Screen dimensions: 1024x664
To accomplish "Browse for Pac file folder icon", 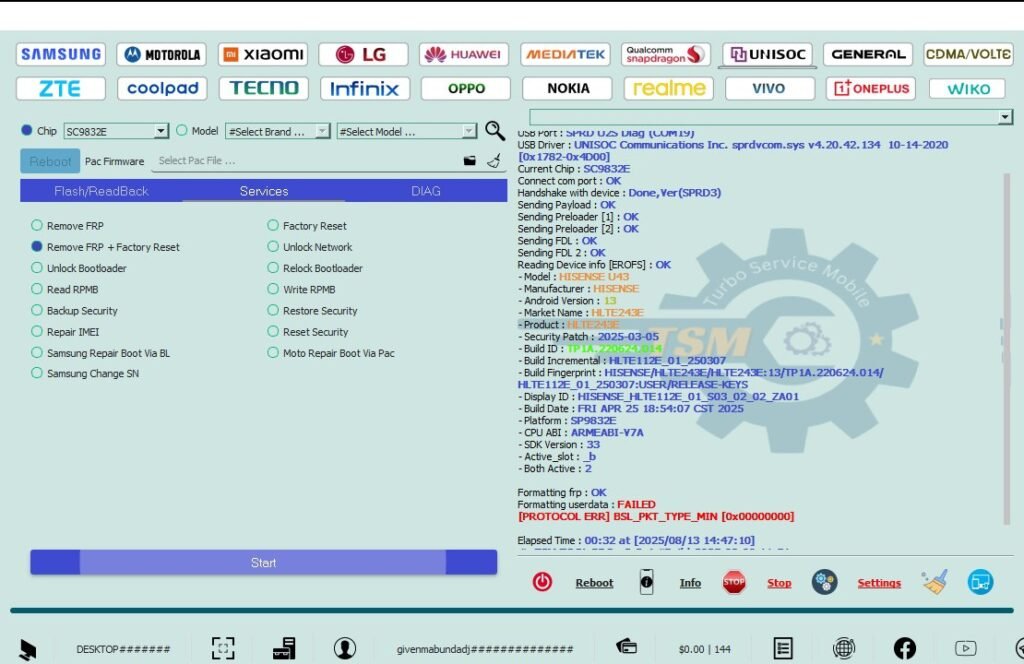I will tap(470, 161).
